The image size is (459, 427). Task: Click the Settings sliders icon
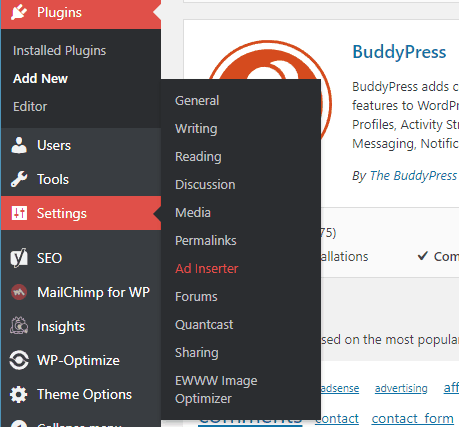pyautogui.click(x=19, y=213)
